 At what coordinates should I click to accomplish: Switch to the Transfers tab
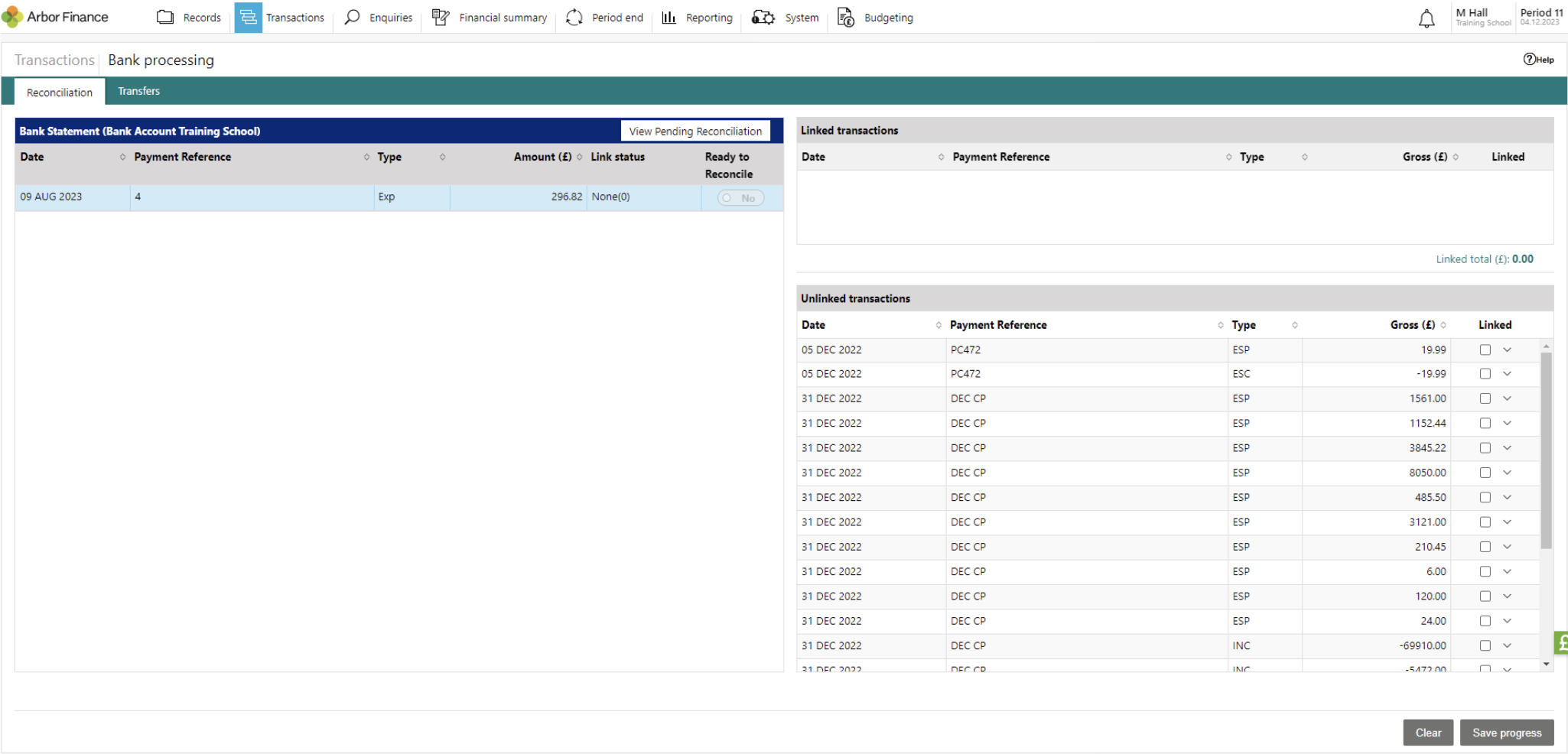coord(138,91)
